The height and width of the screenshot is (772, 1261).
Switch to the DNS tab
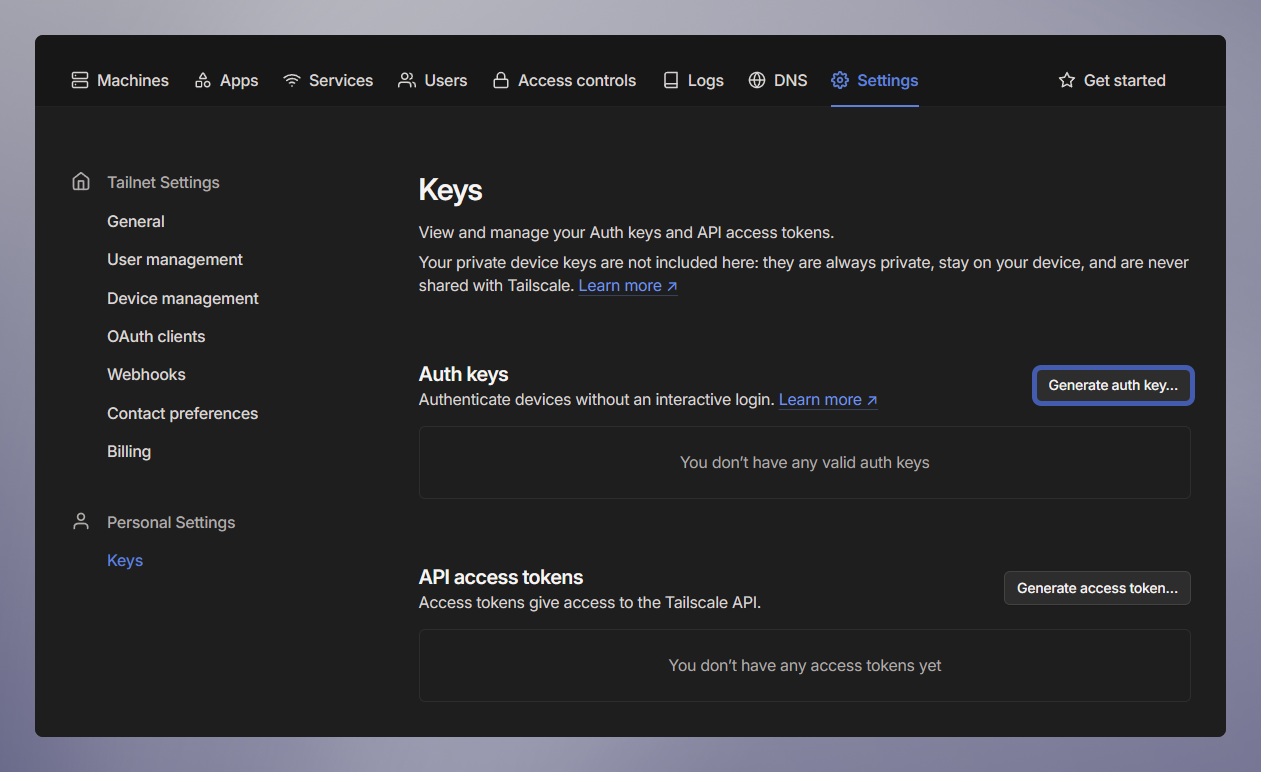pos(778,80)
